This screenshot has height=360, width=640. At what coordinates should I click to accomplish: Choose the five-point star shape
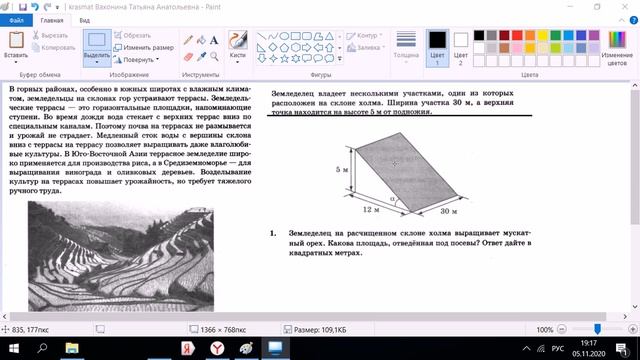coord(284,58)
